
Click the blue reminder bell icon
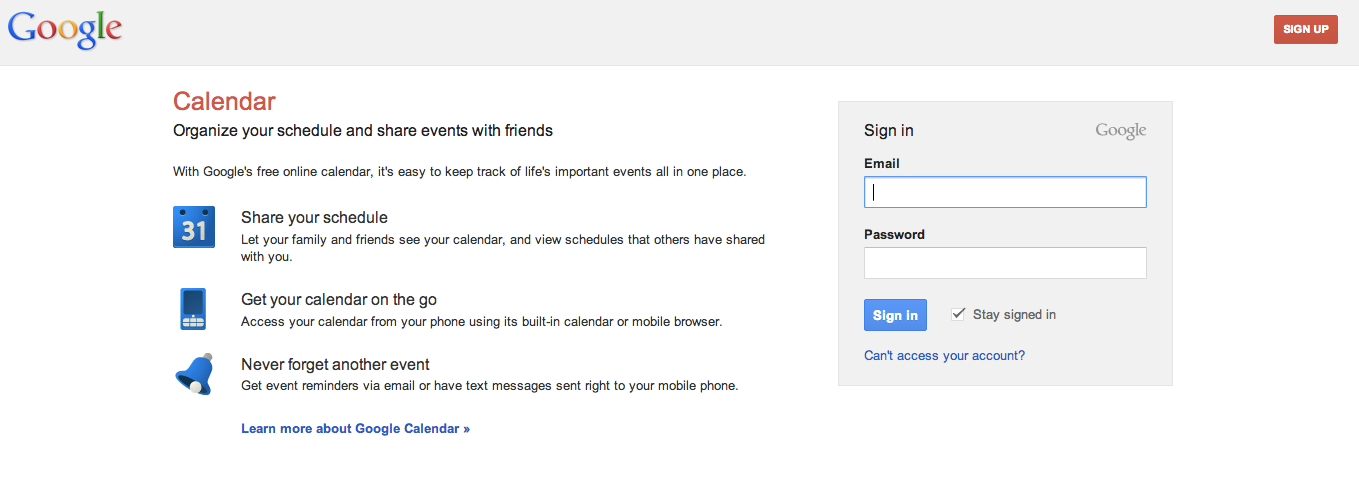point(194,375)
